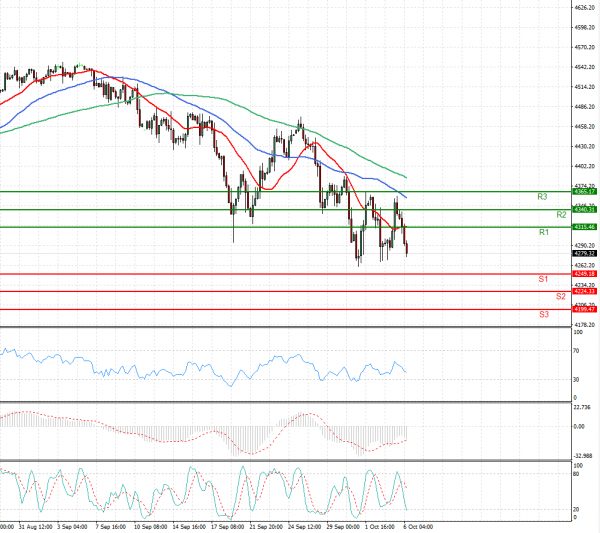
Task: Click the 4178.20 price axis value
Action: click(584, 324)
